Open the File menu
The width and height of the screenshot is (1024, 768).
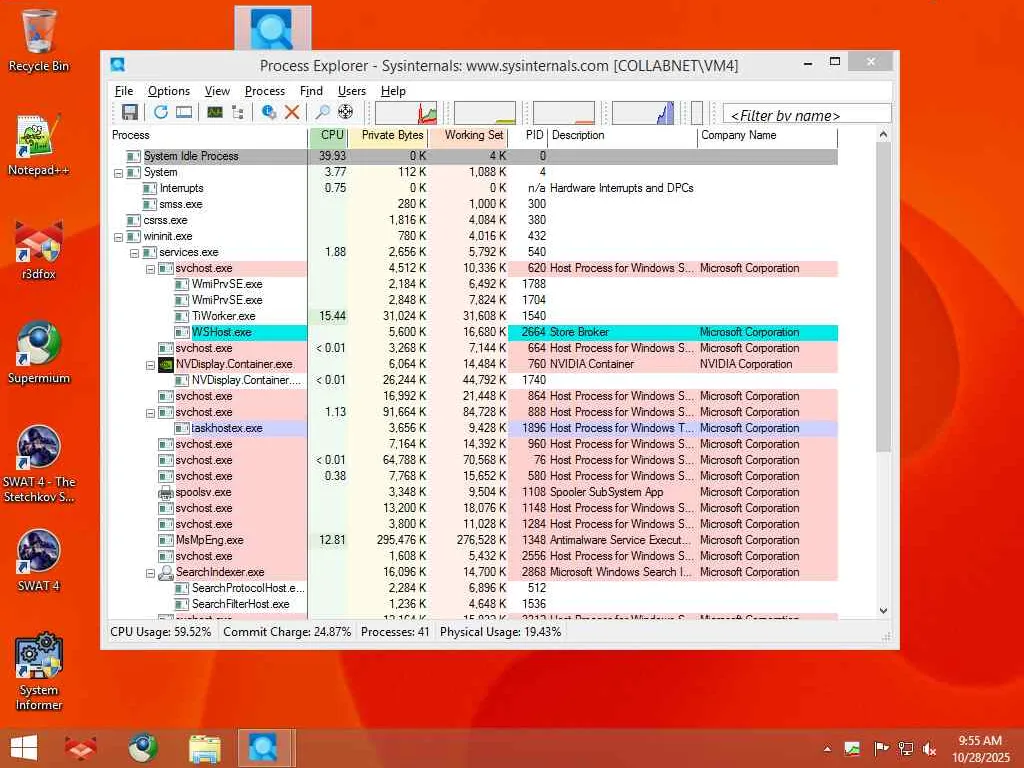[x=123, y=91]
